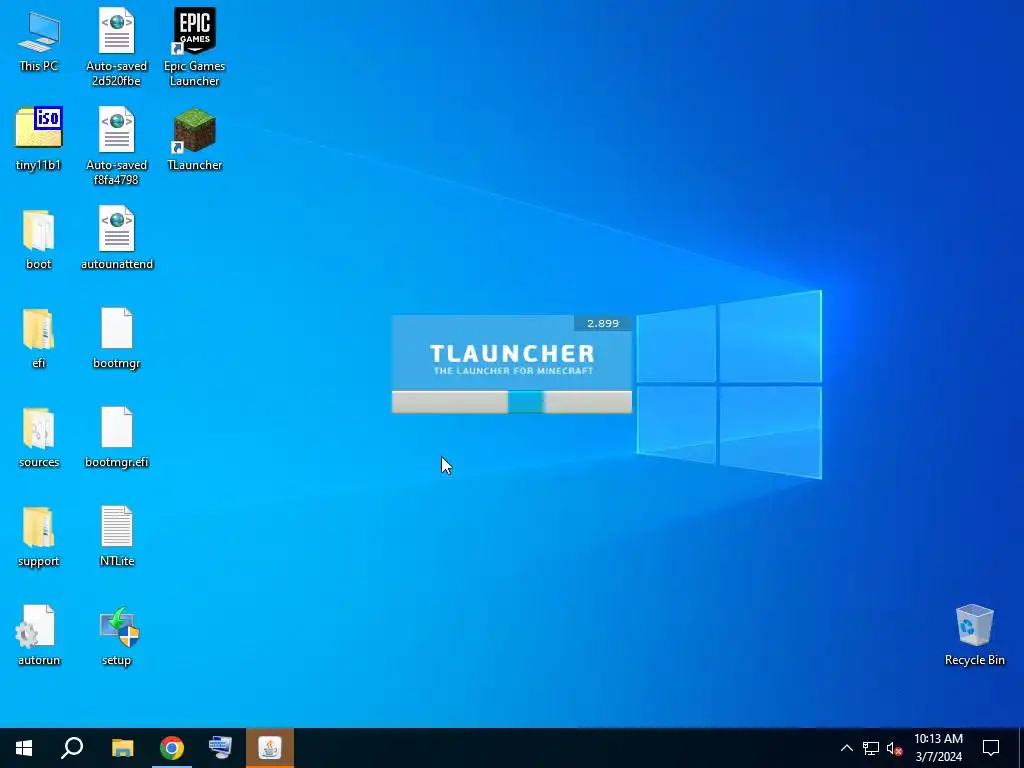Select the setup installer icon
Screen dimensions: 1024x768
point(117,636)
